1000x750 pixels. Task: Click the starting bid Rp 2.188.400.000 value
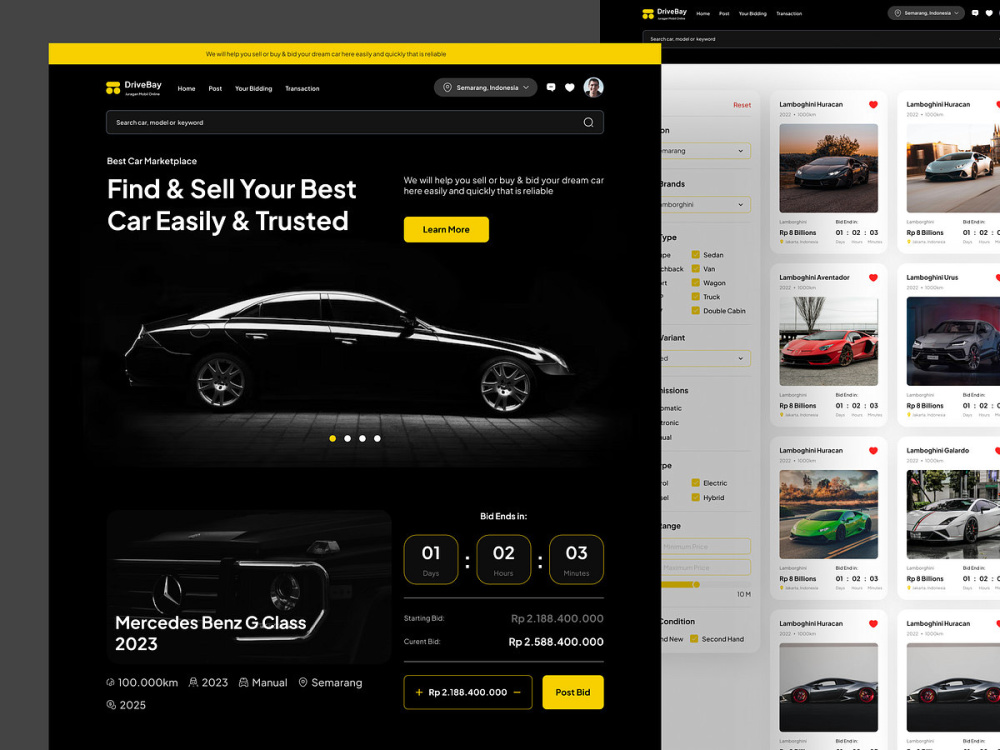[x=557, y=619]
